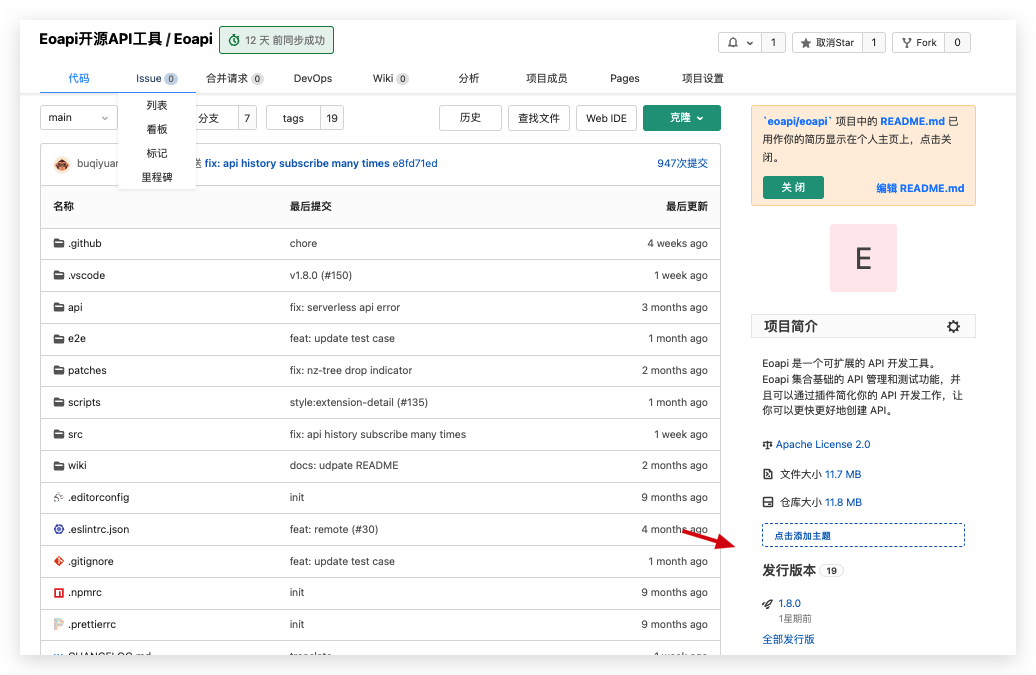Click commit message 'fix: serverless api error'

(344, 307)
